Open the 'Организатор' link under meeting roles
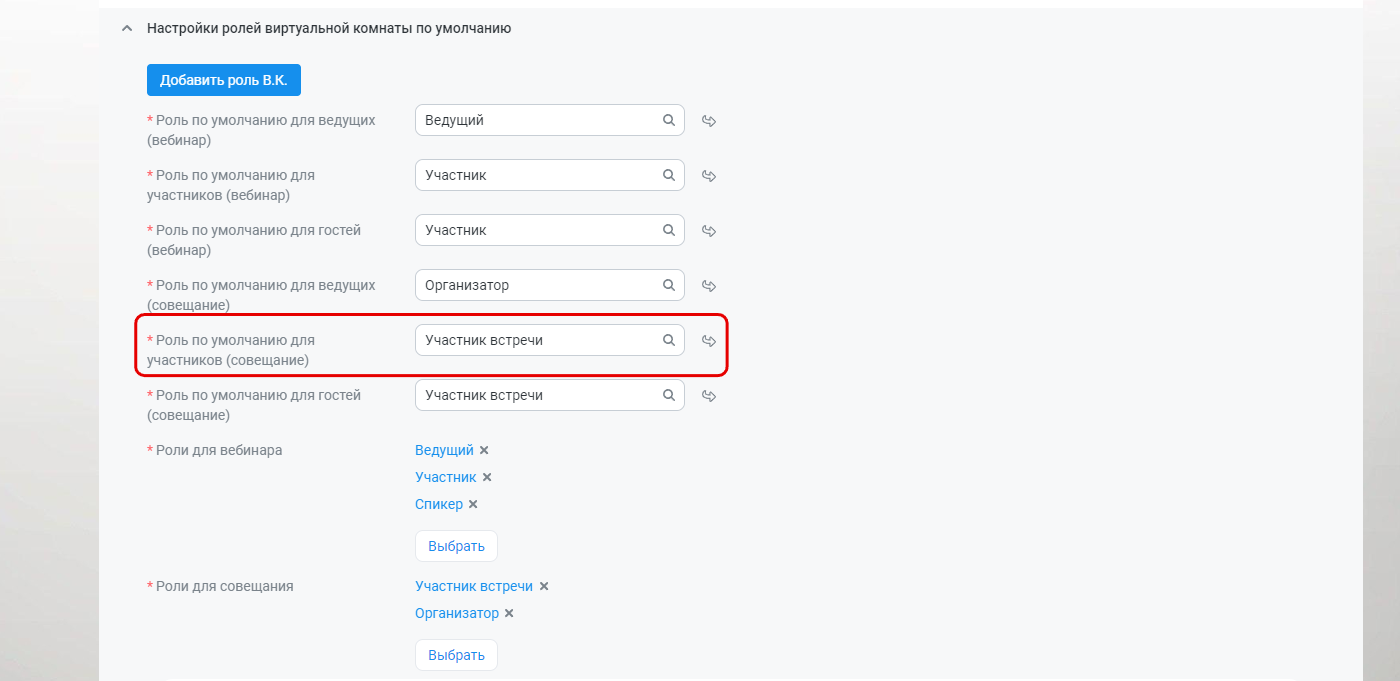1400x681 pixels. coord(457,614)
